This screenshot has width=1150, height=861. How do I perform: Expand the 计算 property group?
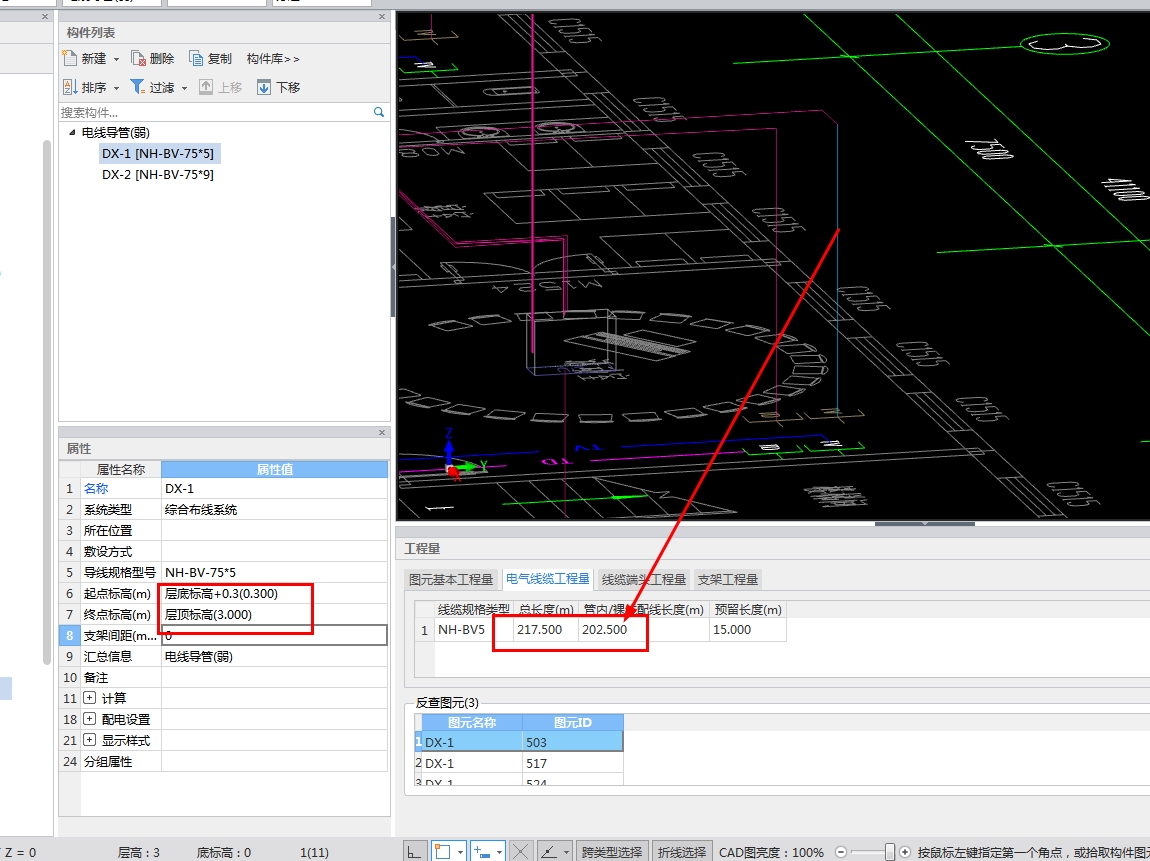[89, 698]
